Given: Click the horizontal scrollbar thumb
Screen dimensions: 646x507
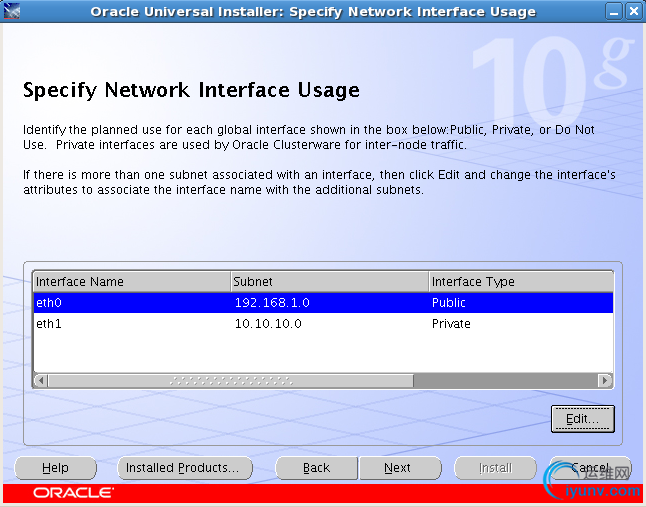Looking at the screenshot, I should [x=230, y=381].
